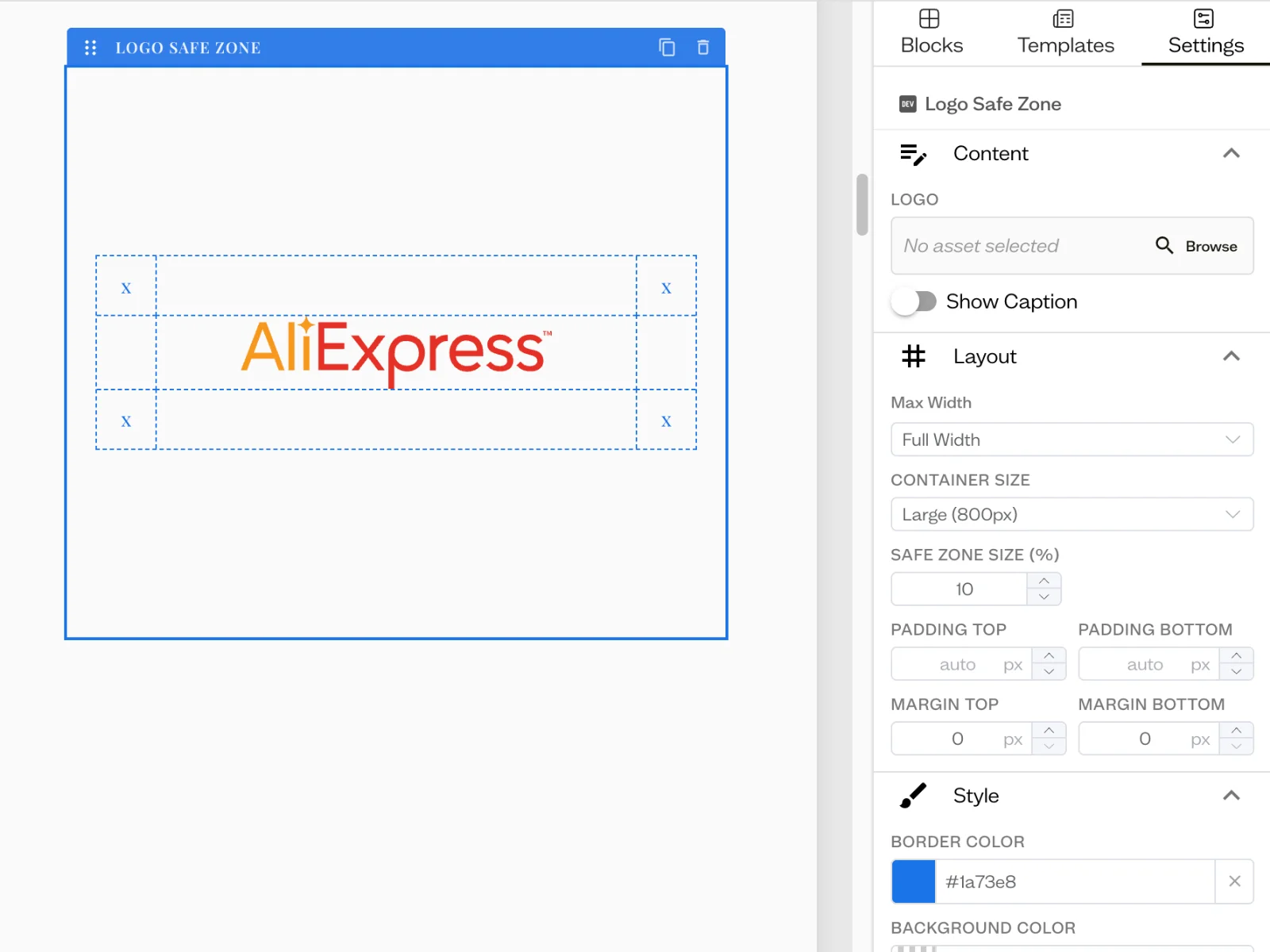Click the search magnifier icon in Logo field
The height and width of the screenshot is (952, 1270).
pyautogui.click(x=1164, y=245)
